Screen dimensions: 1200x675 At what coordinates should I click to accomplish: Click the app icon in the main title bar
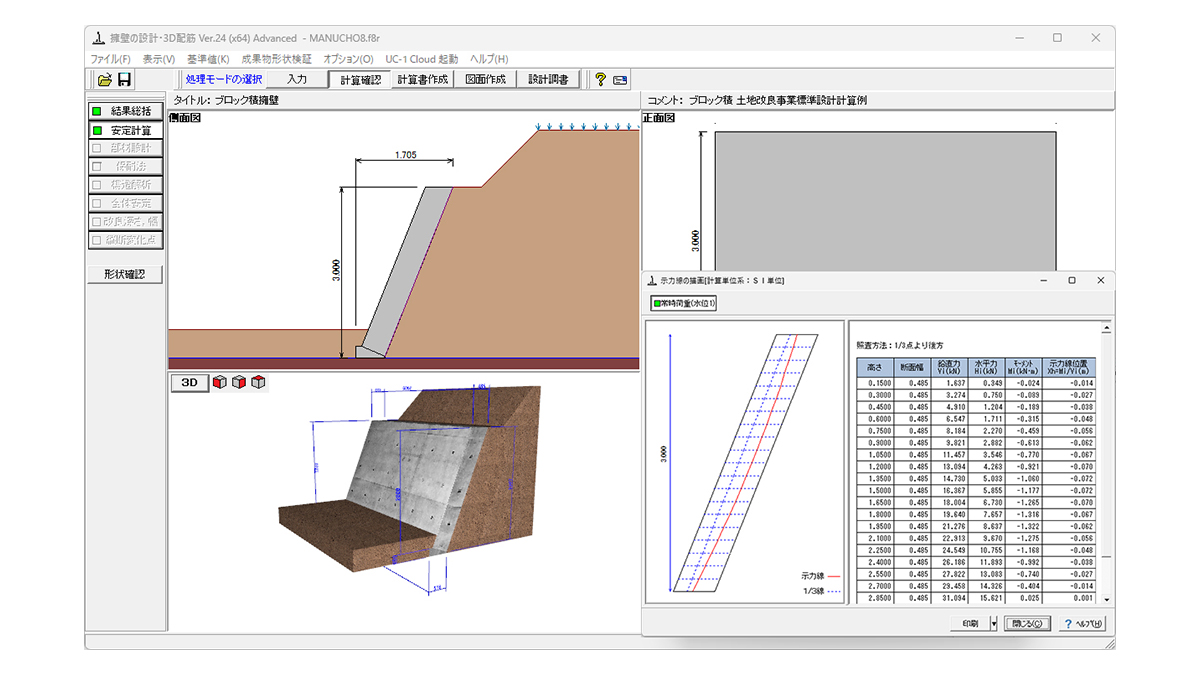click(99, 38)
